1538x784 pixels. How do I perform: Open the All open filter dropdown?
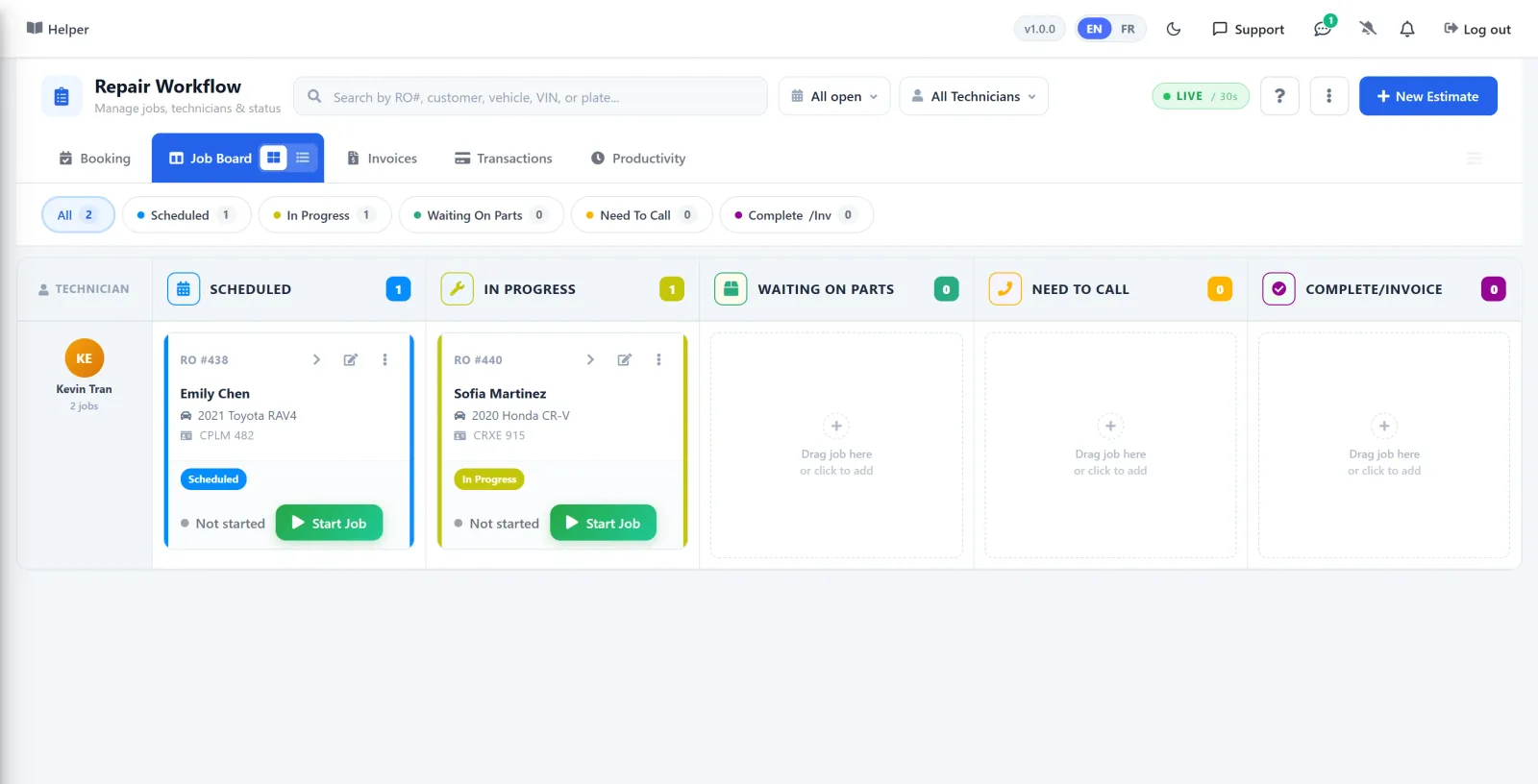(834, 96)
